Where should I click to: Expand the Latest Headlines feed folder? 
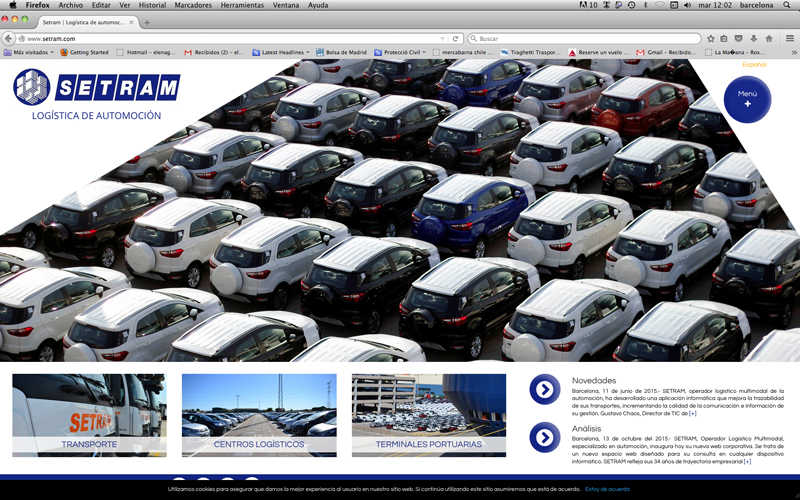pos(281,53)
